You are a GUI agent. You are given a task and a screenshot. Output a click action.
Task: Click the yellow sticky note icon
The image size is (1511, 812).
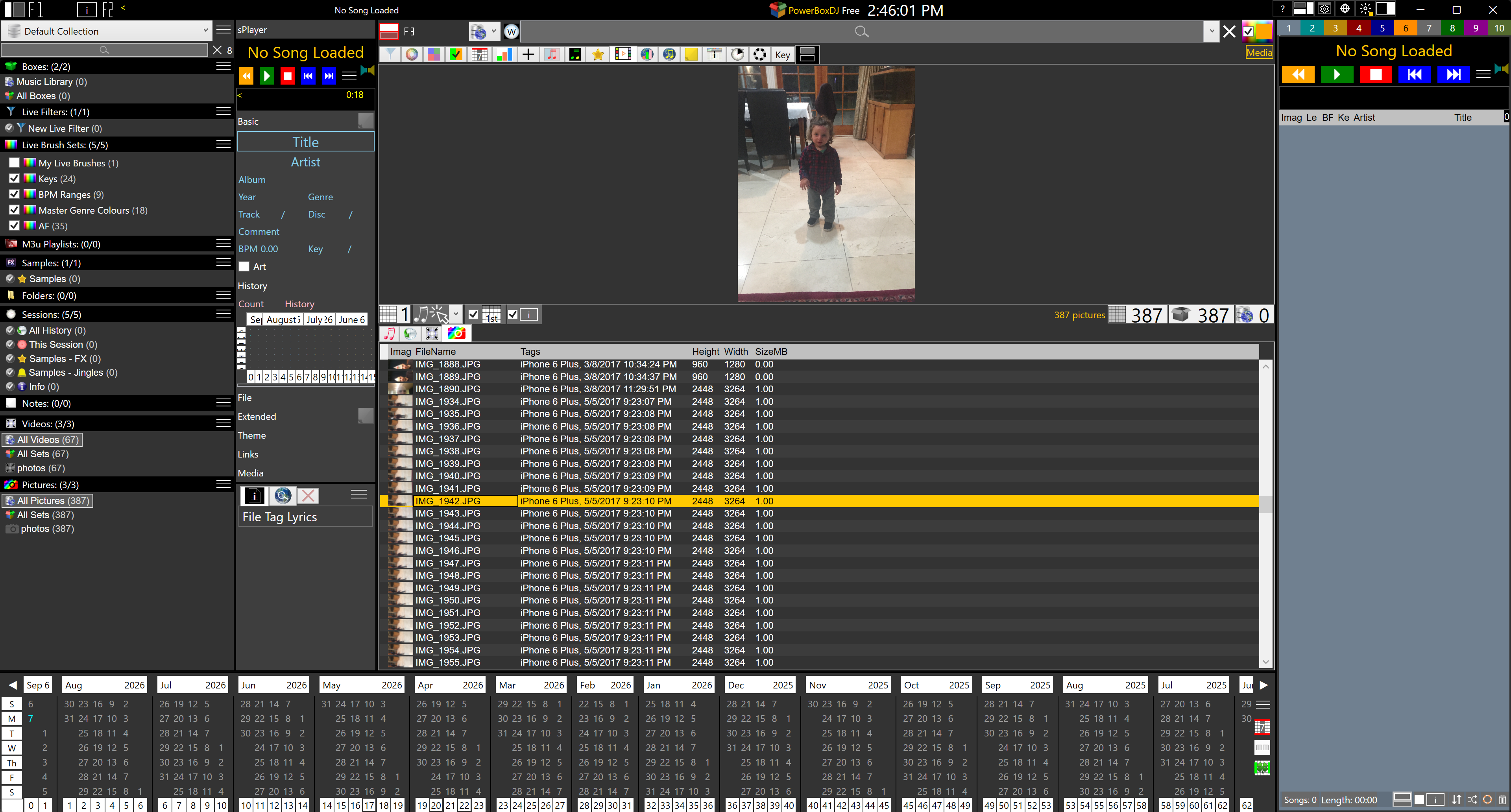pos(691,55)
